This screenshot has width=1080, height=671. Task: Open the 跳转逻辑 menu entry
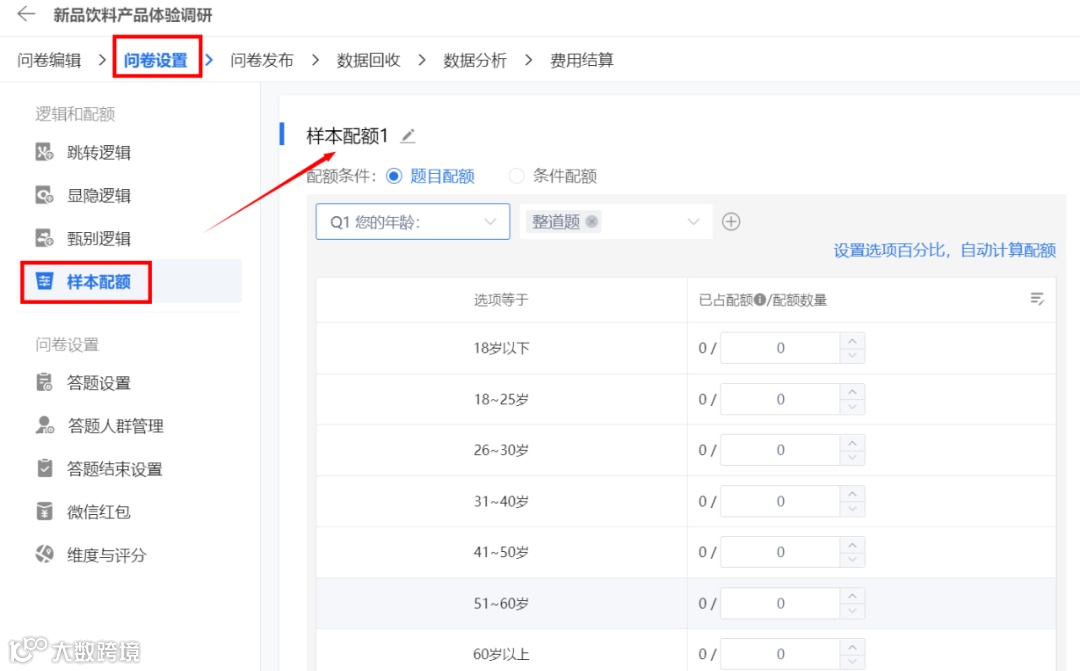[98, 153]
